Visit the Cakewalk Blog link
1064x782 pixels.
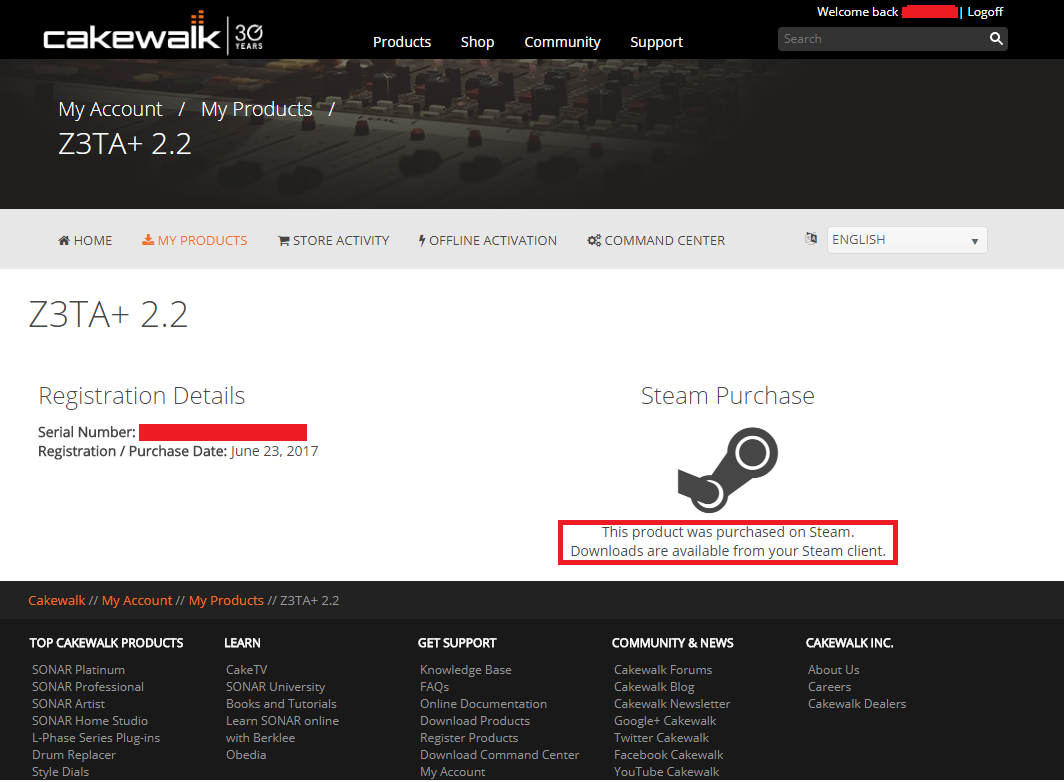654,686
